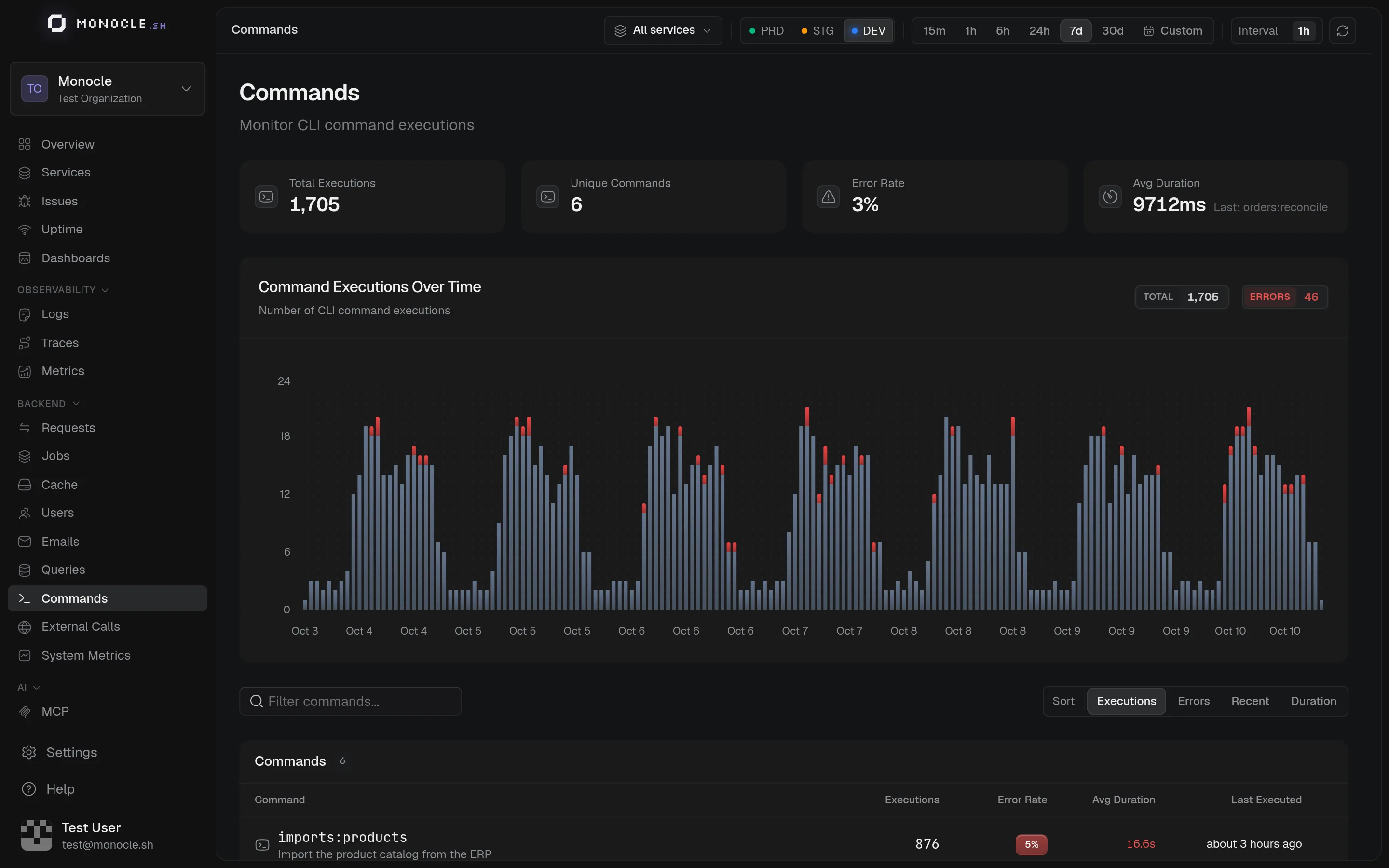Open System Metrics via its icon
1389x868 pixels.
pos(24,655)
